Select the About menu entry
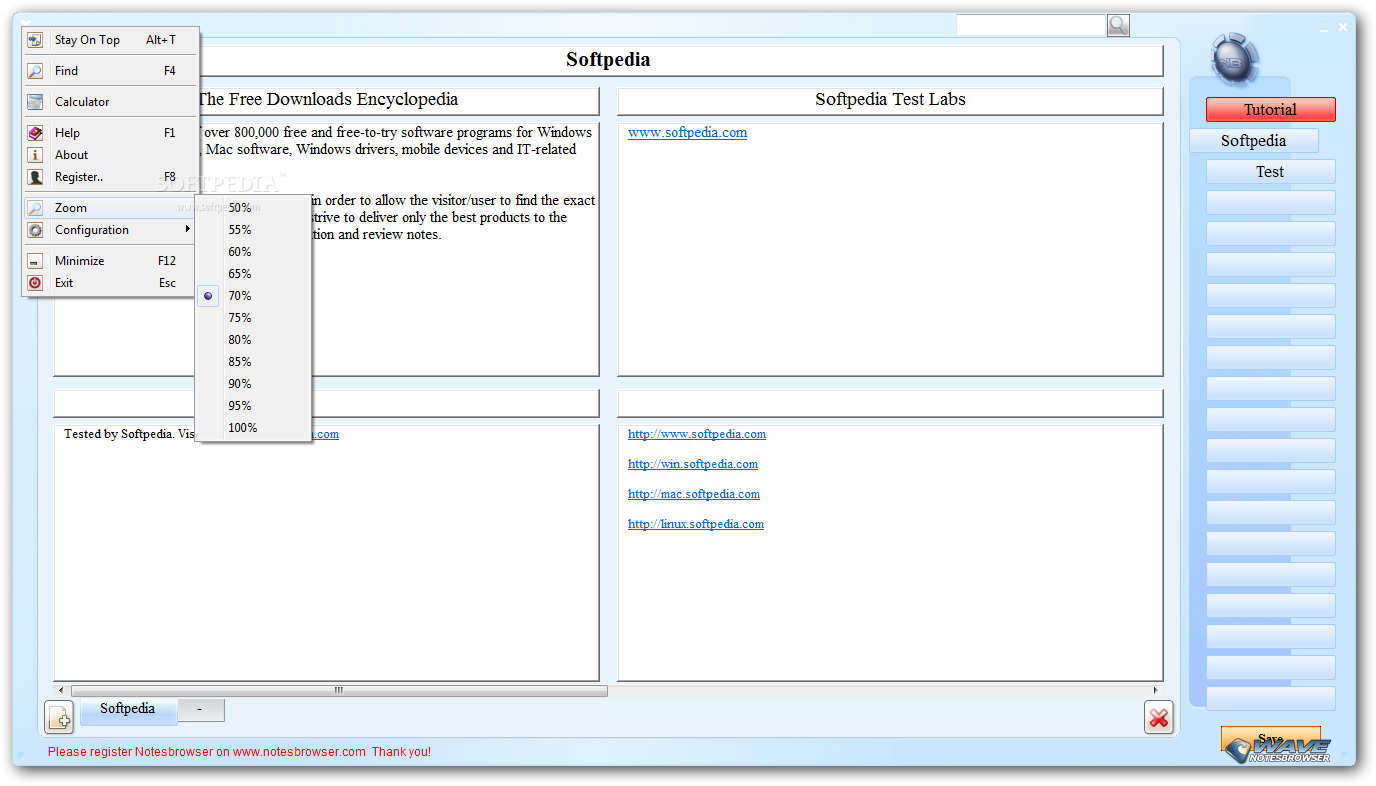The image size is (1376, 786). coord(111,155)
